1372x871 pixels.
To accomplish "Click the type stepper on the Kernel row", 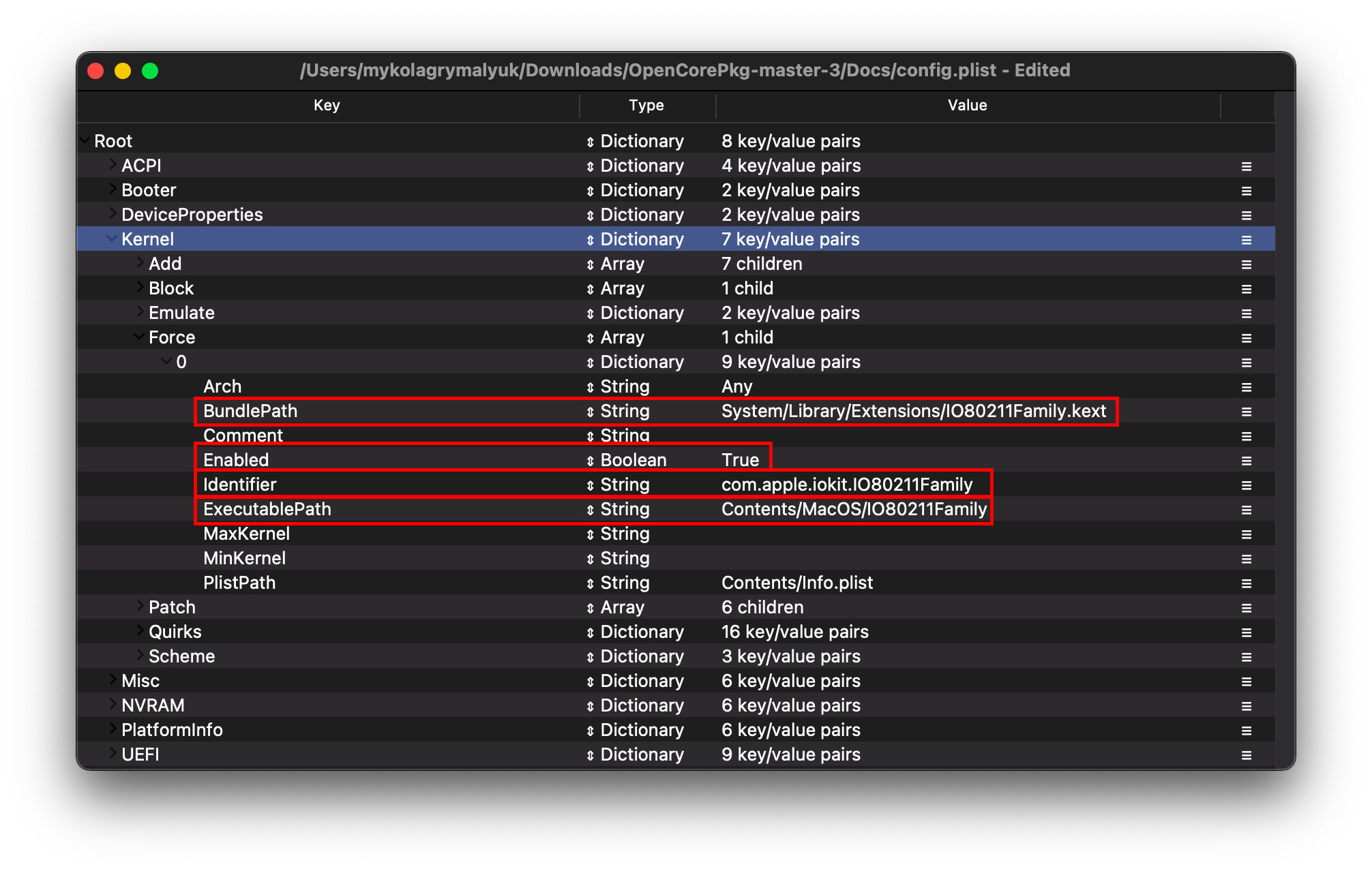I will click(589, 239).
